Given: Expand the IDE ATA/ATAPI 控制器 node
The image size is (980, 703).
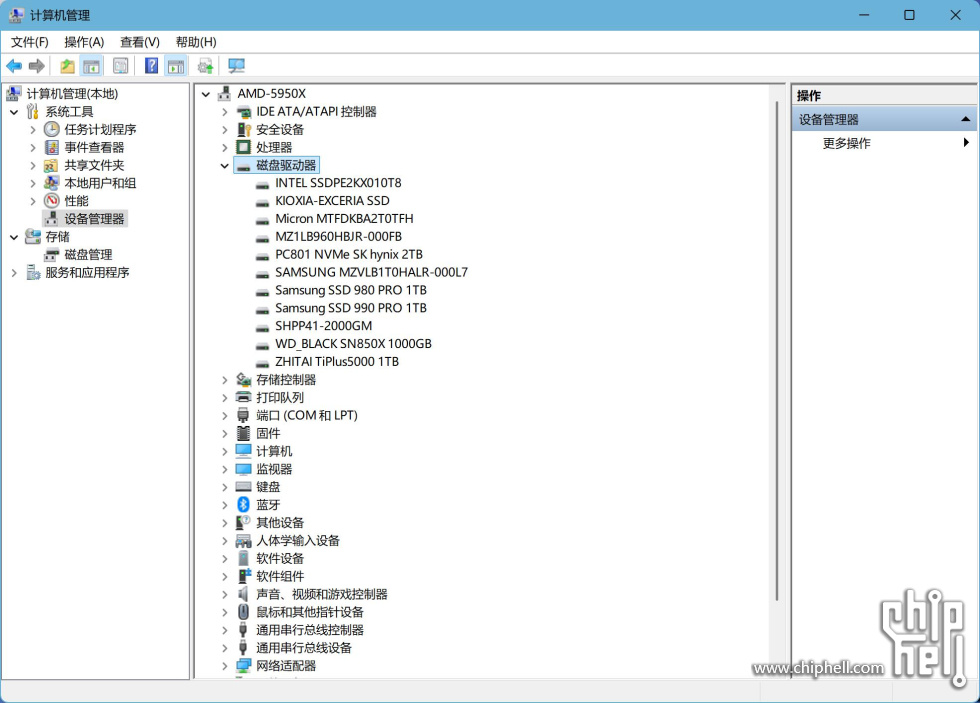Looking at the screenshot, I should pyautogui.click(x=224, y=112).
